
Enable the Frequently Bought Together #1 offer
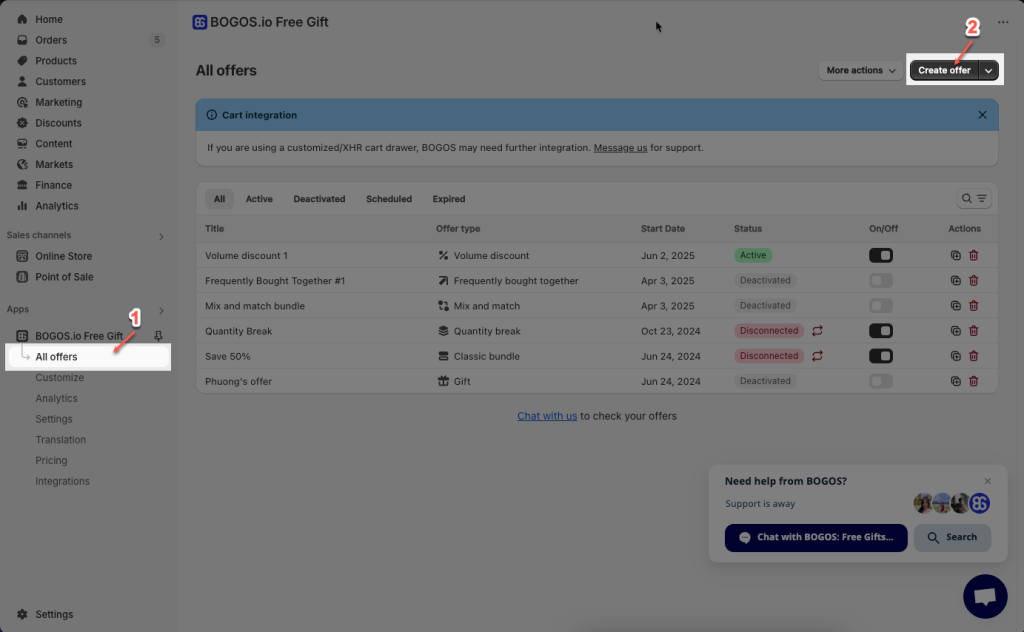[880, 281]
